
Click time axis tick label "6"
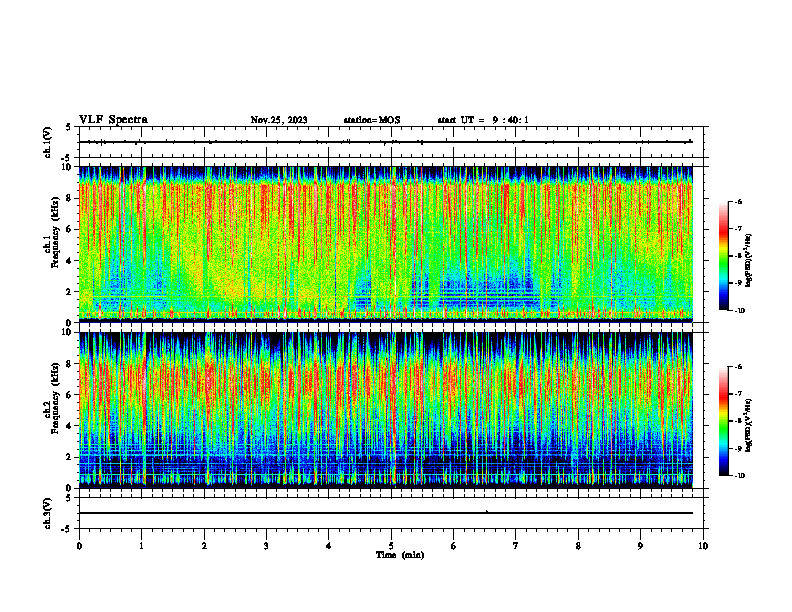454,546
